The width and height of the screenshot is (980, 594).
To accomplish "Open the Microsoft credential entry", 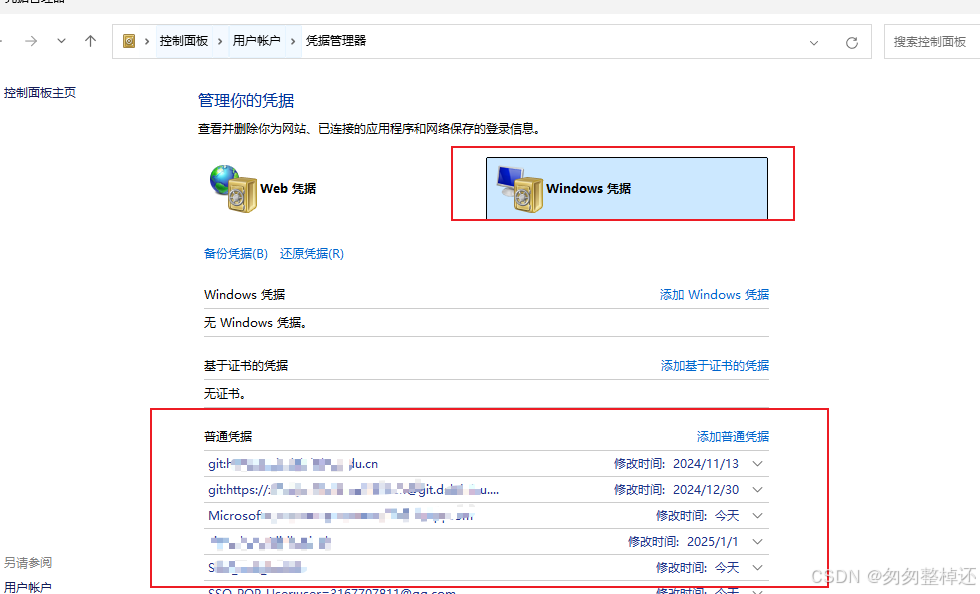I will (x=341, y=516).
